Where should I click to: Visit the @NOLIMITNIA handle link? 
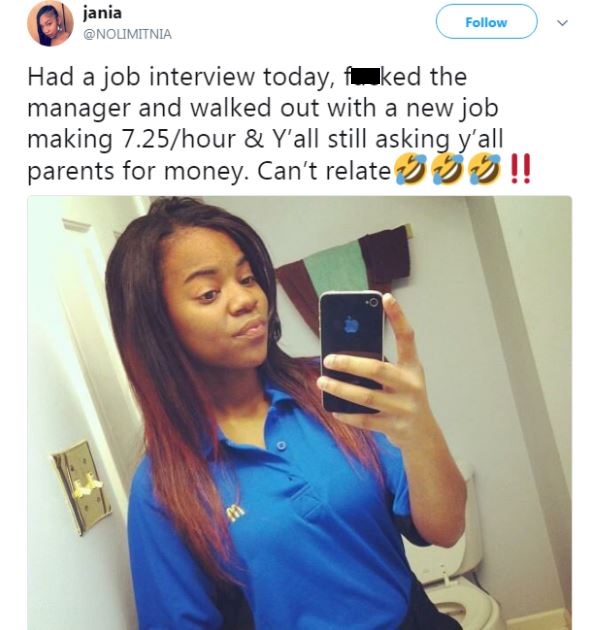127,34
